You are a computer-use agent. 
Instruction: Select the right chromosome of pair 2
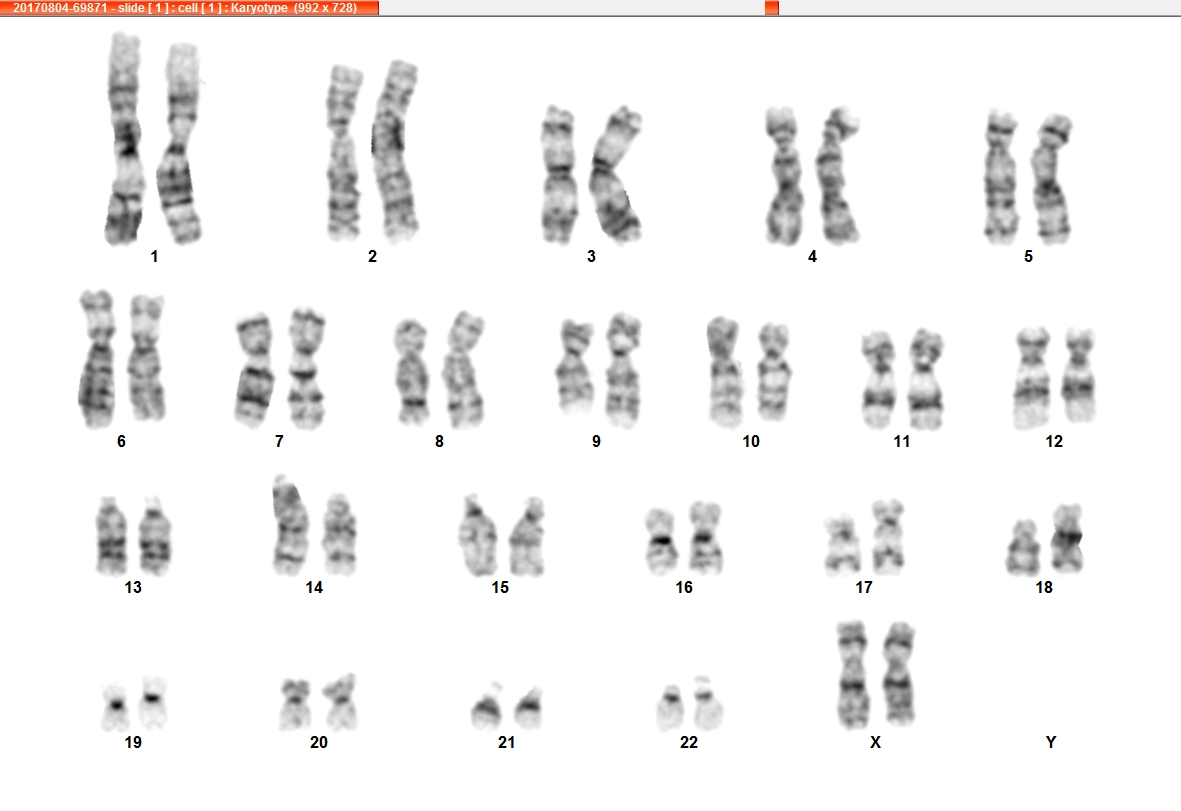pos(395,151)
